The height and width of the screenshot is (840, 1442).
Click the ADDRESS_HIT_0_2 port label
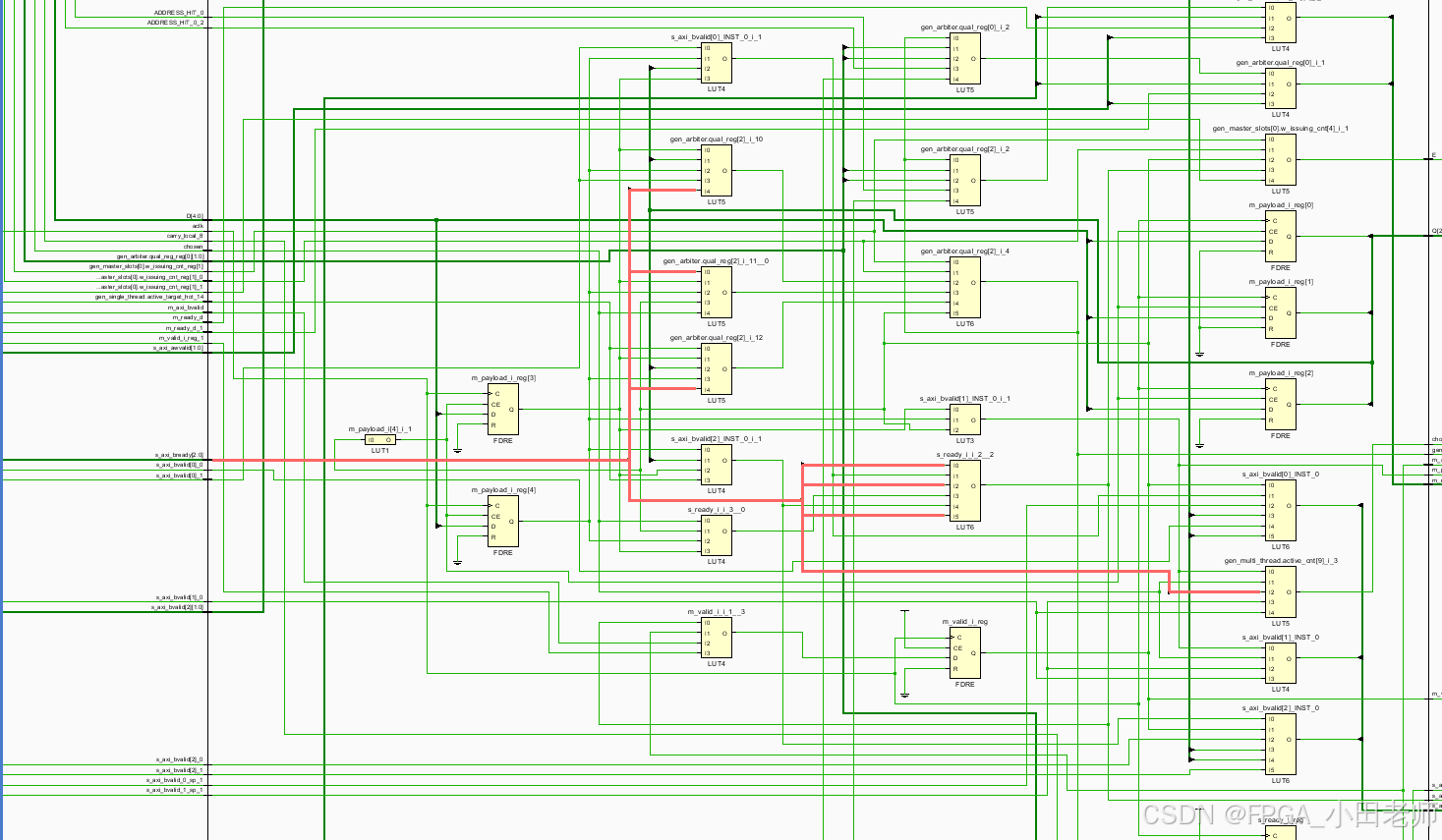176,23
